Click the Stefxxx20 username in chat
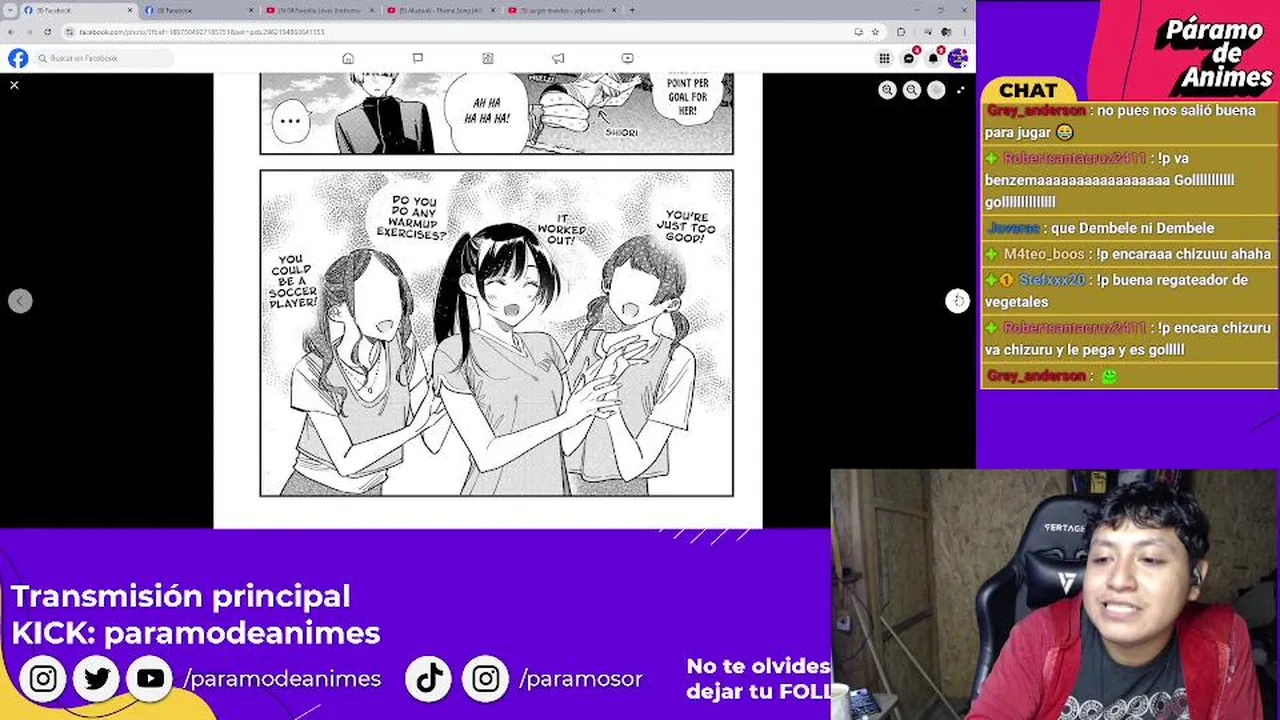 [1052, 280]
